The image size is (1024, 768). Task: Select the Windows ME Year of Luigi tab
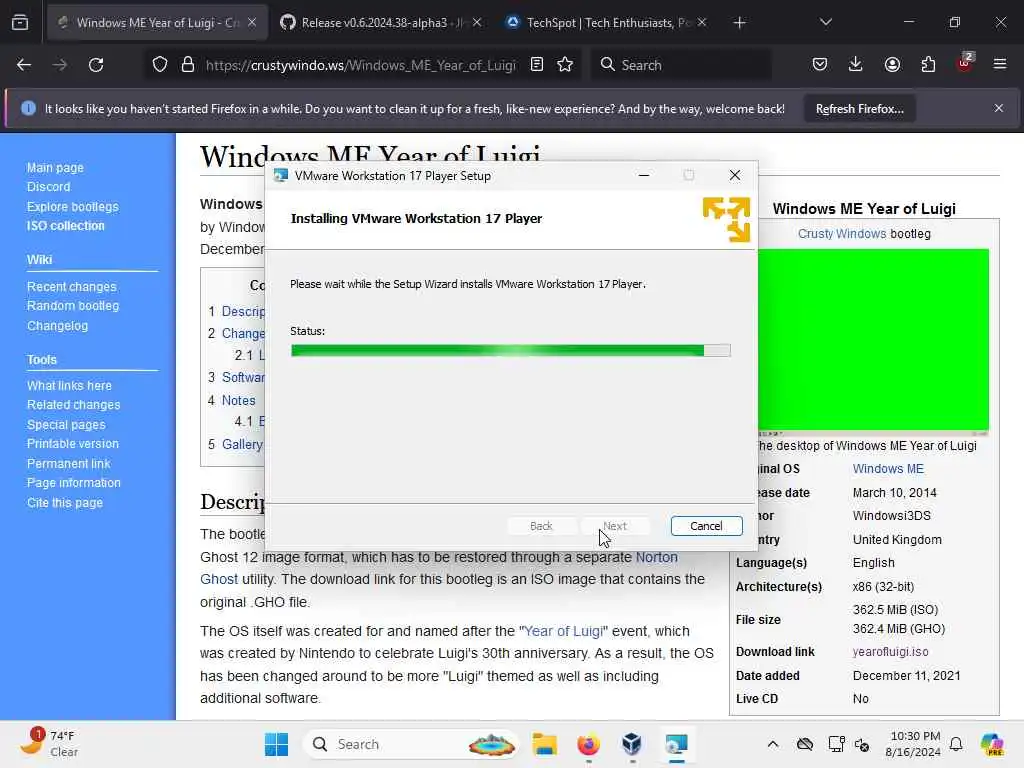157,23
